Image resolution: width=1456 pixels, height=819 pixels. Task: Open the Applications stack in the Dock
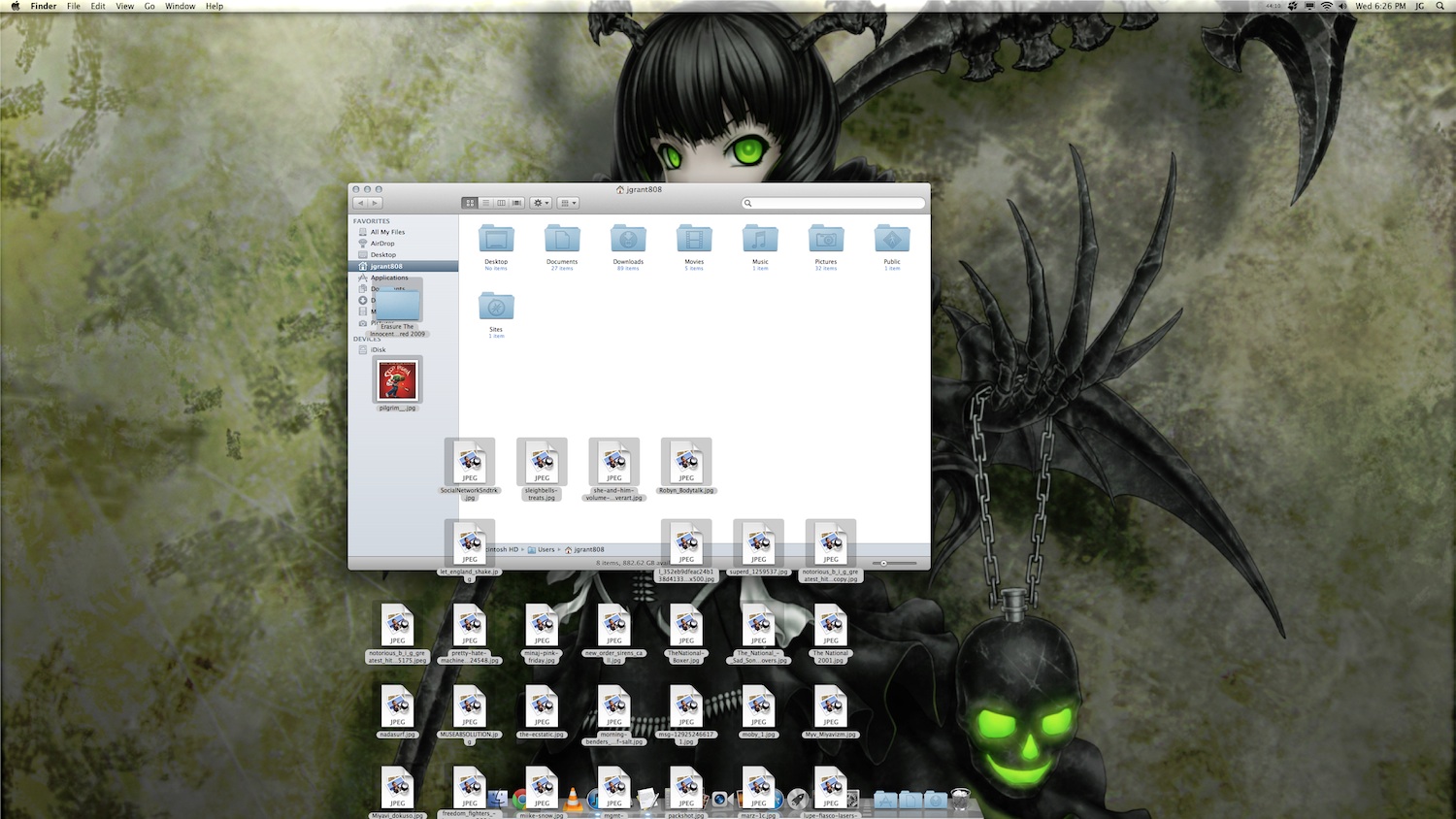pos(885,800)
